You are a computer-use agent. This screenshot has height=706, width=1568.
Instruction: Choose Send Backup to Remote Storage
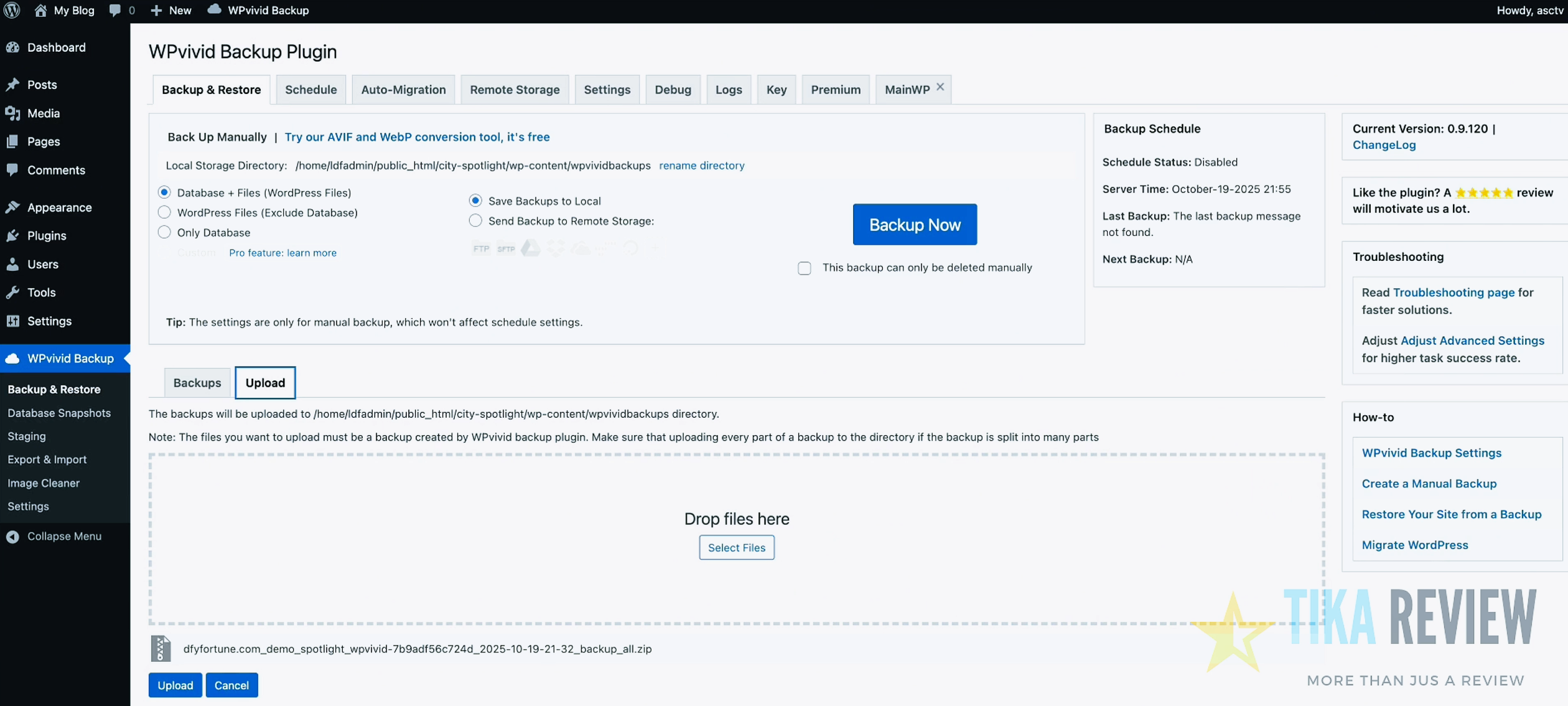click(x=475, y=220)
